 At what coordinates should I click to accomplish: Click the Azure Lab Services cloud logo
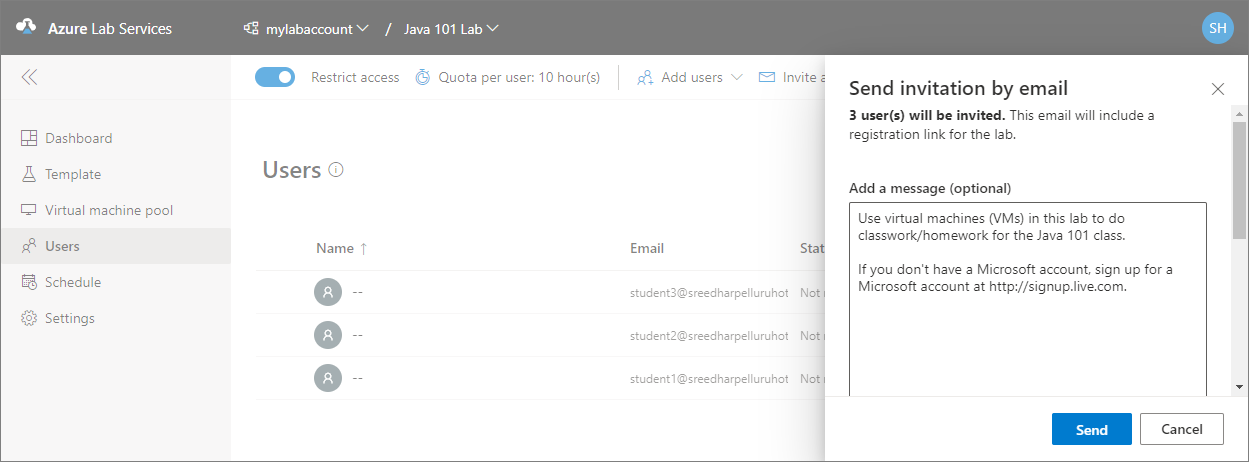[x=27, y=28]
